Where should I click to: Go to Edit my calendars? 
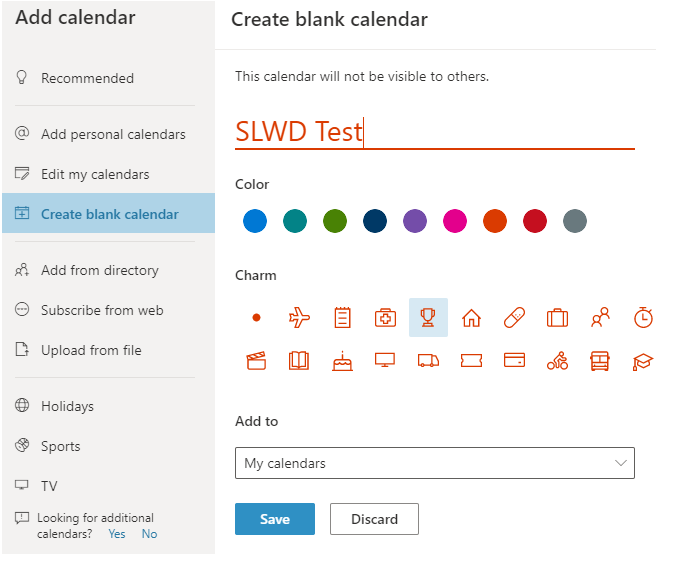(95, 174)
